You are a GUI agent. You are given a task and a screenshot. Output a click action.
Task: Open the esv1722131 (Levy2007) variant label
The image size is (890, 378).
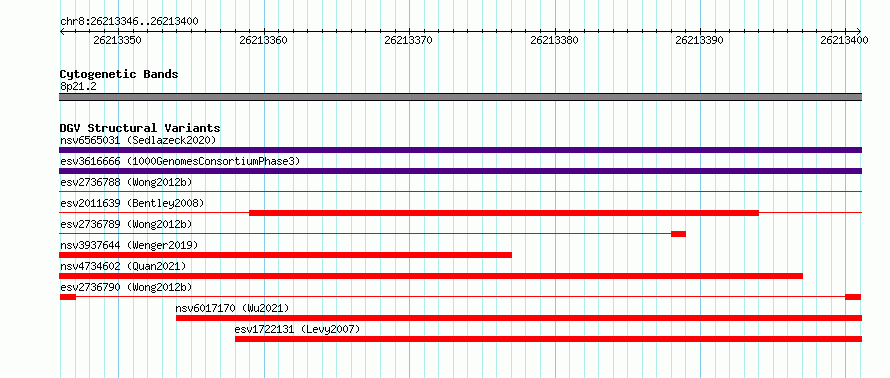297,329
